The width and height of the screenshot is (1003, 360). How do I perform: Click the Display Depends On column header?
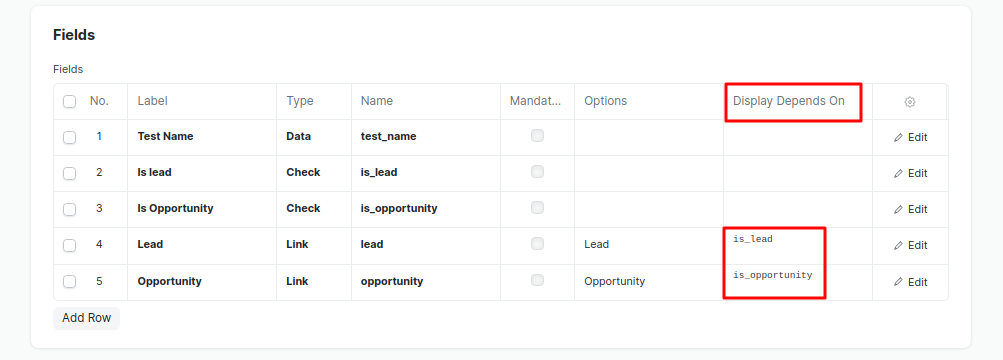coord(789,101)
